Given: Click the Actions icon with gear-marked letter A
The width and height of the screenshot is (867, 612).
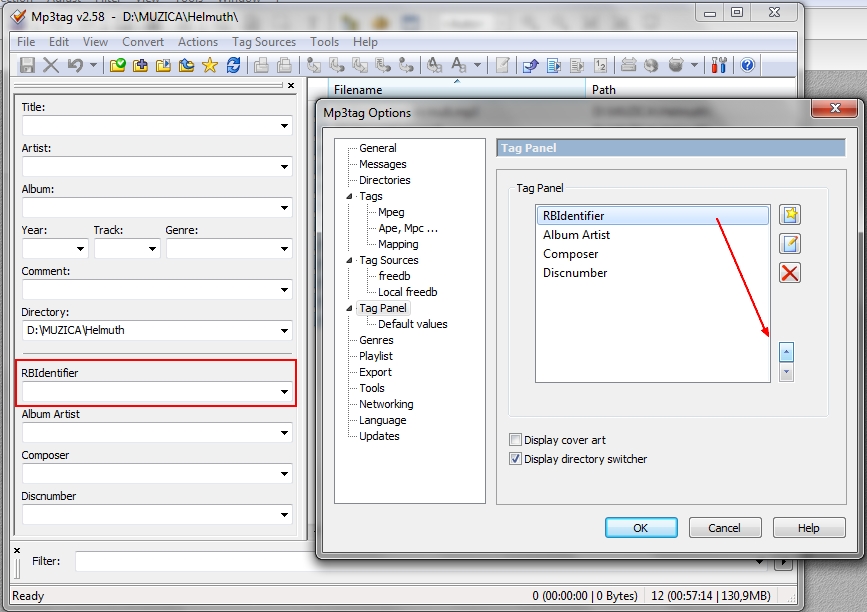Looking at the screenshot, I should (434, 65).
